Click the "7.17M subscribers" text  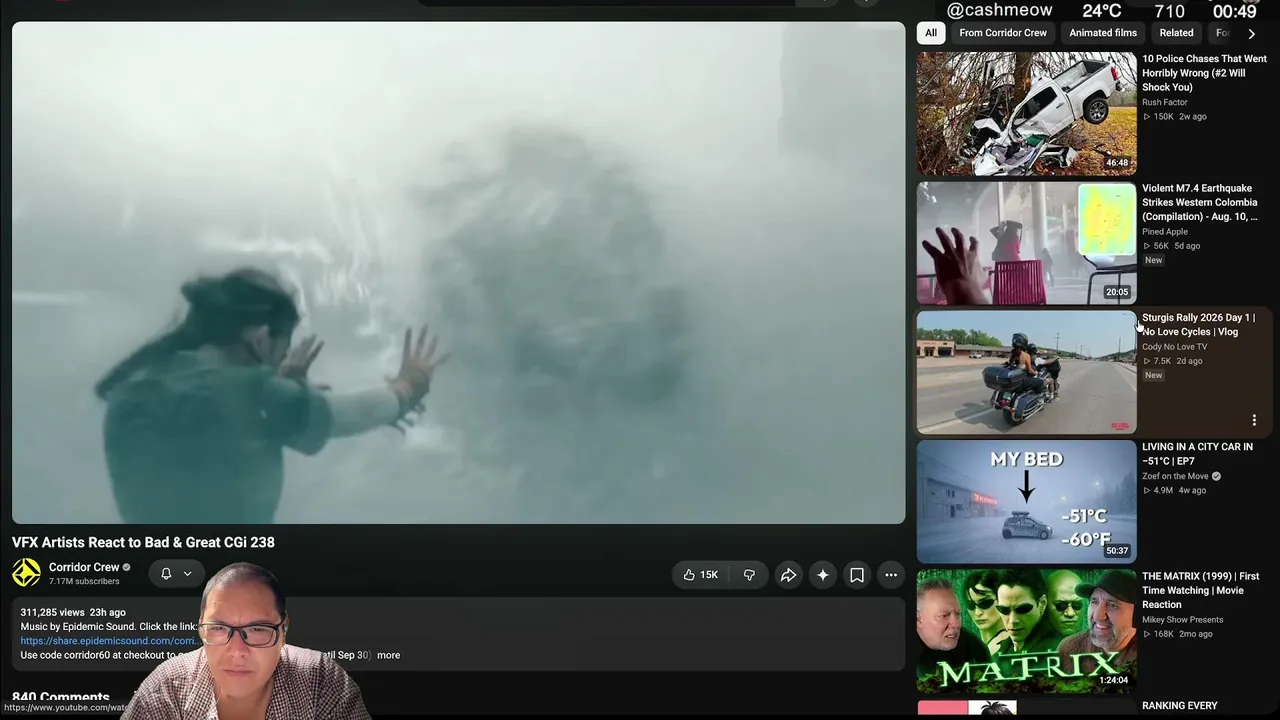pyautogui.click(x=84, y=581)
